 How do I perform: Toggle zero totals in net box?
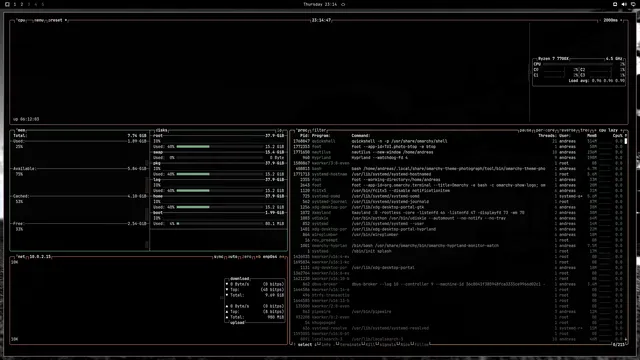point(247,257)
